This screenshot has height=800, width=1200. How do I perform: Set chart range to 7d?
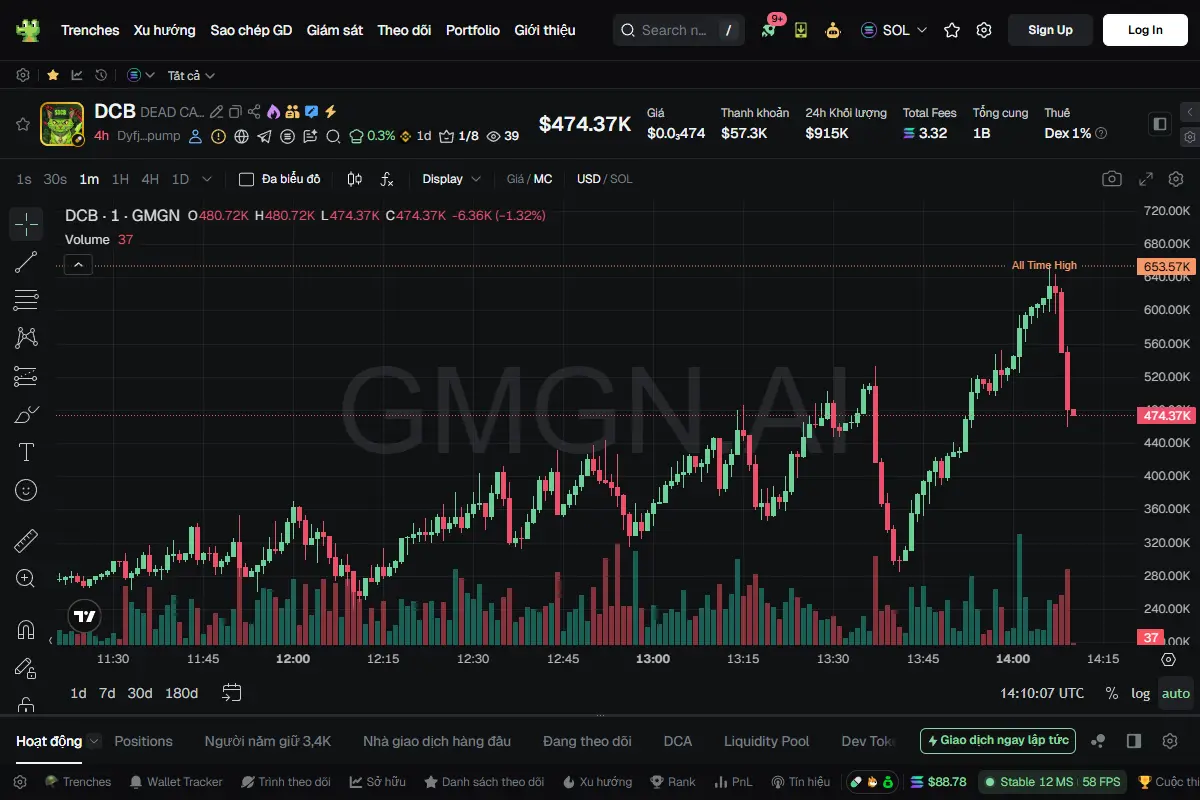[107, 693]
